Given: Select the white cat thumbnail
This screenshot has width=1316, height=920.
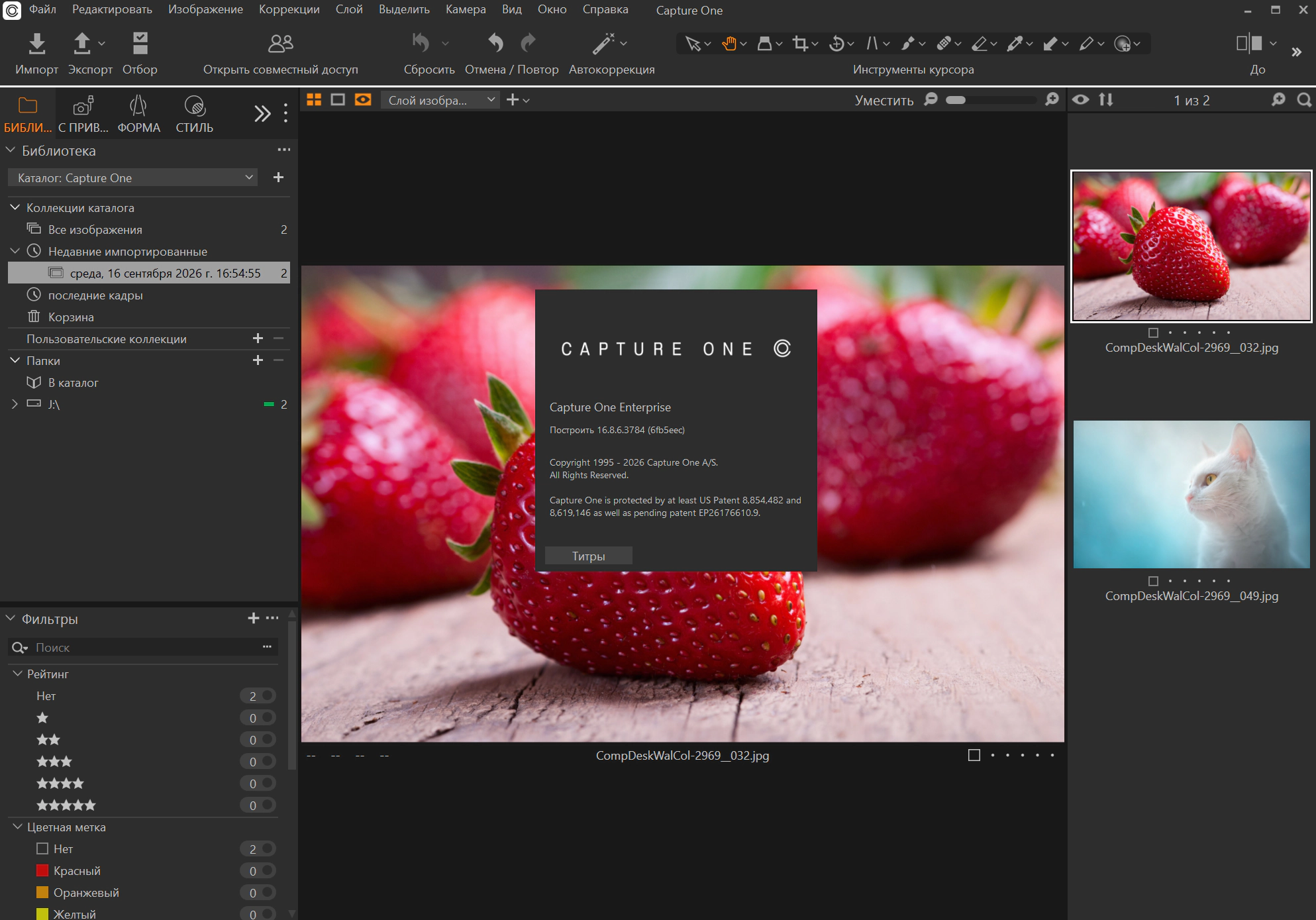Looking at the screenshot, I should 1191,494.
